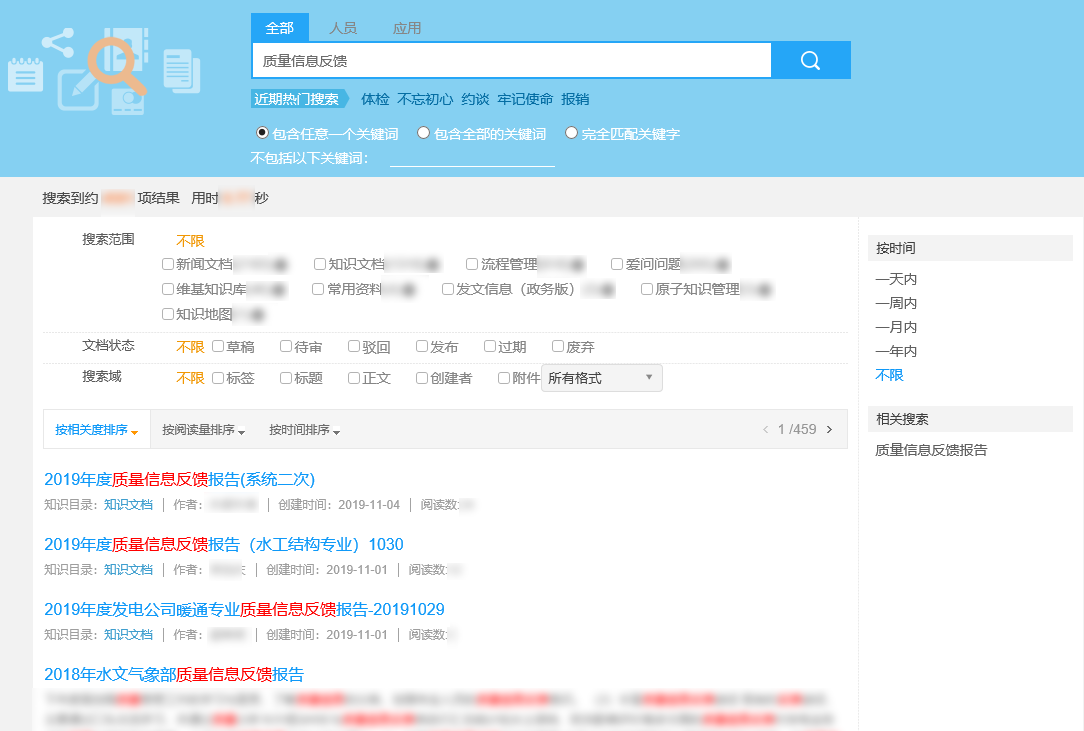Screen dimensions: 1084x731
Task: Open result 2019年度质量信息反馈报告(系统二次)
Action: [180, 479]
